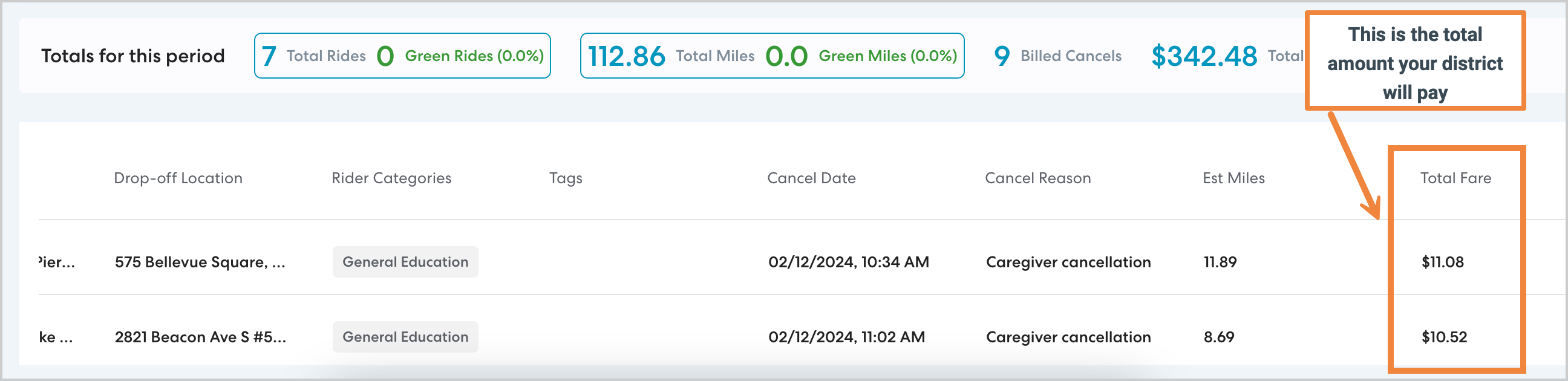1568x381 pixels.
Task: Click the 0 Green Rides statistic
Action: tap(460, 56)
